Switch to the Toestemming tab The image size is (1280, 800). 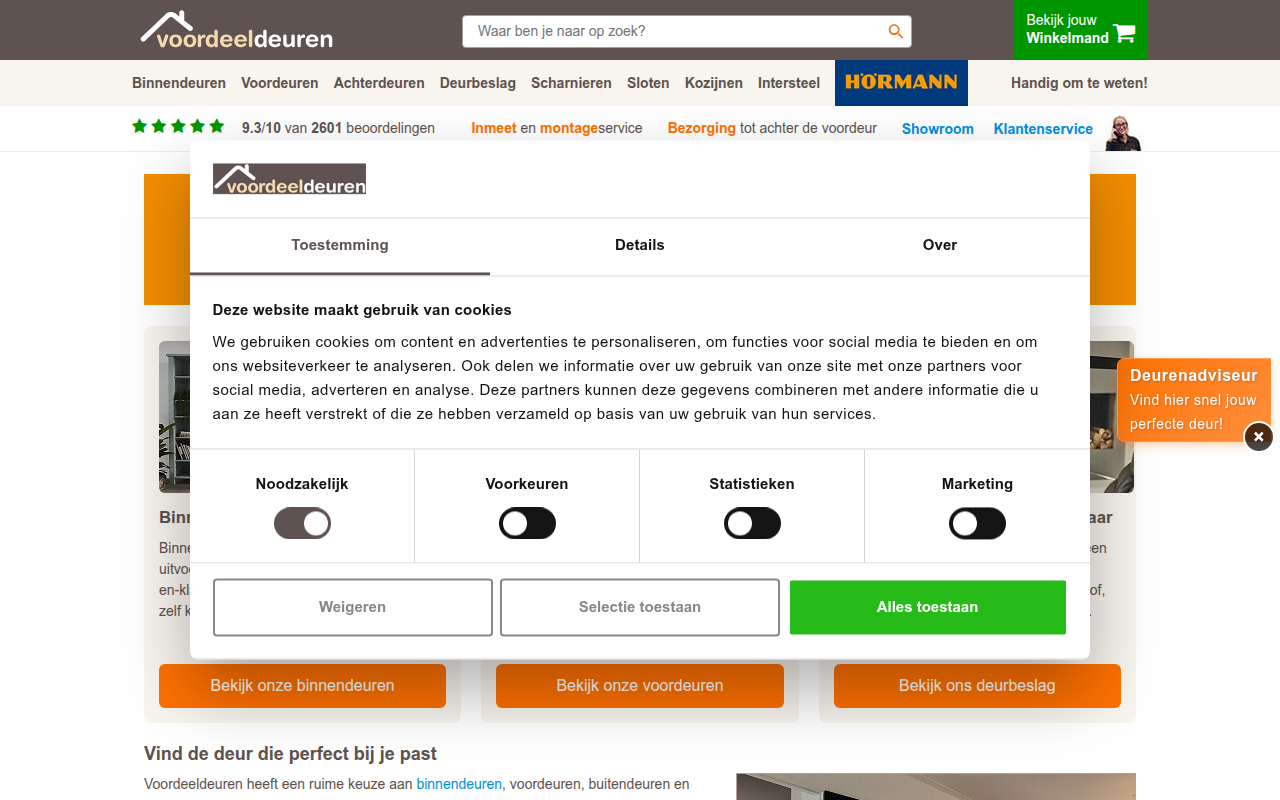340,245
